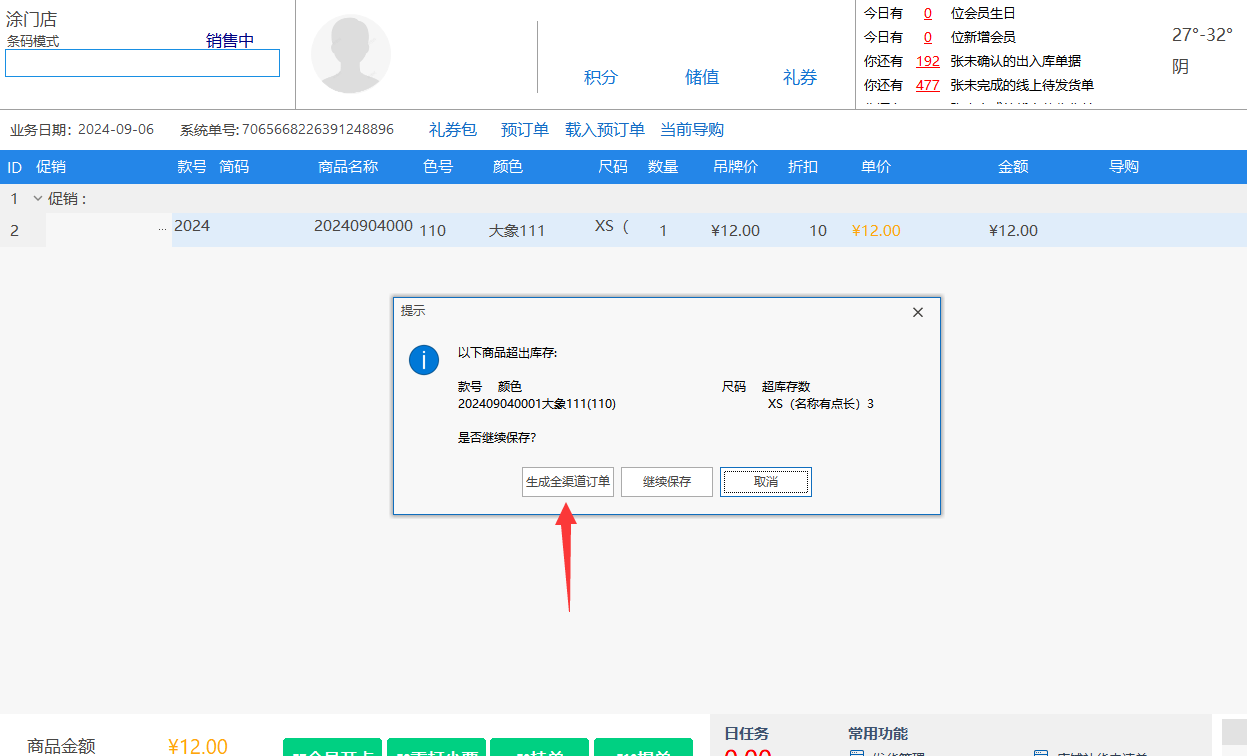Screen dimensions: 1247x756
Task: Click the 生成全渠道订单 button
Action: (x=568, y=482)
